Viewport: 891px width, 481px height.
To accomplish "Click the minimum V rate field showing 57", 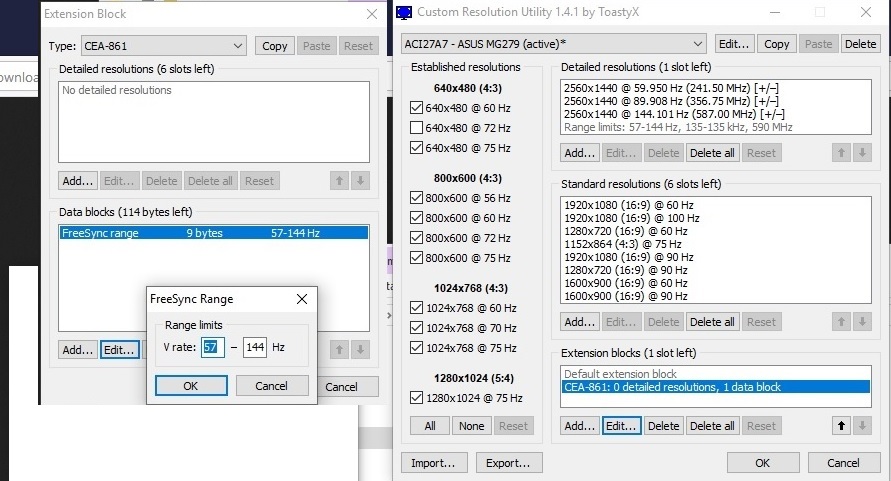I will 212,347.
